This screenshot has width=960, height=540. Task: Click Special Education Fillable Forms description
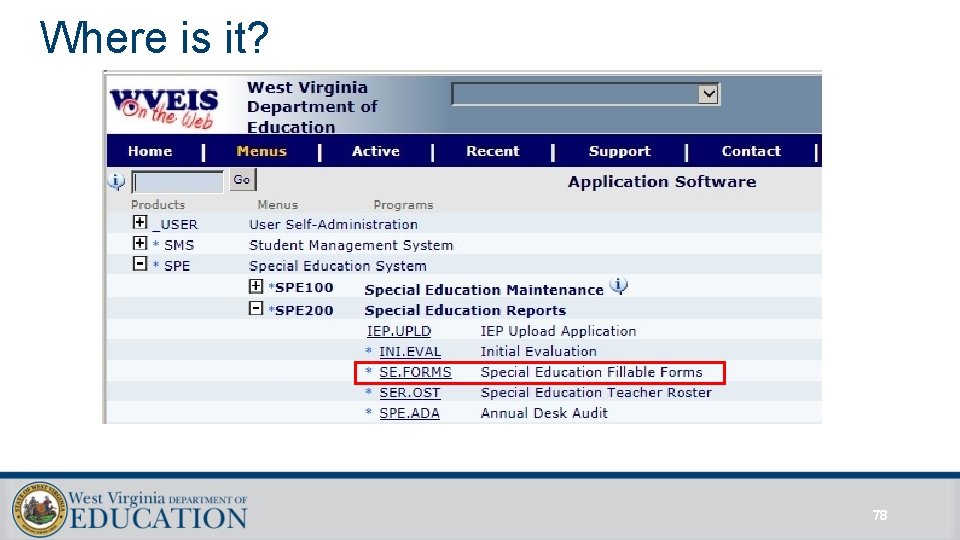point(591,372)
